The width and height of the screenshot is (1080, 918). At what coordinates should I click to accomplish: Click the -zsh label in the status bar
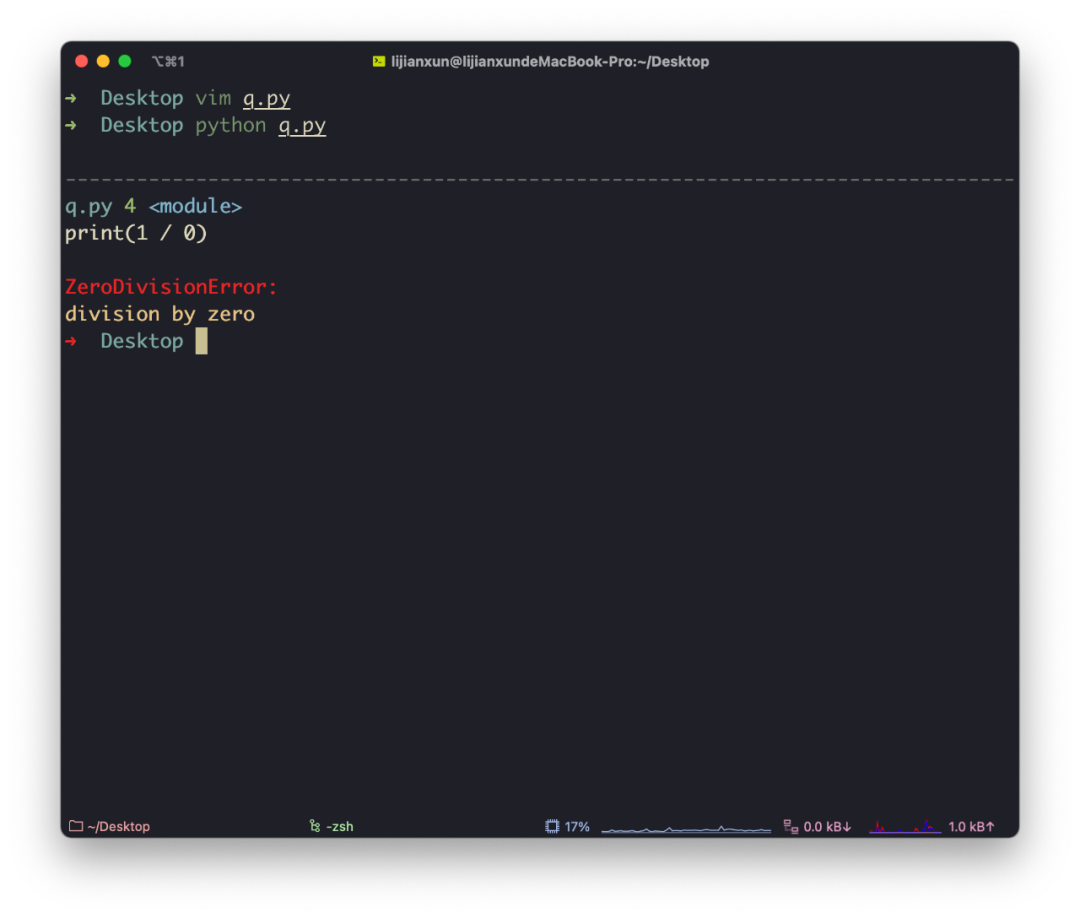click(338, 826)
